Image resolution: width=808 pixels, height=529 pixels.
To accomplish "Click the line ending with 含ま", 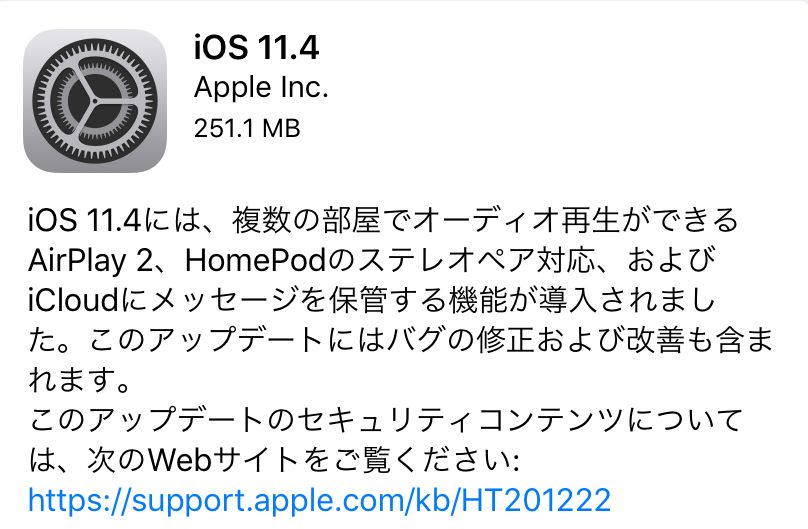I will coord(401,340).
